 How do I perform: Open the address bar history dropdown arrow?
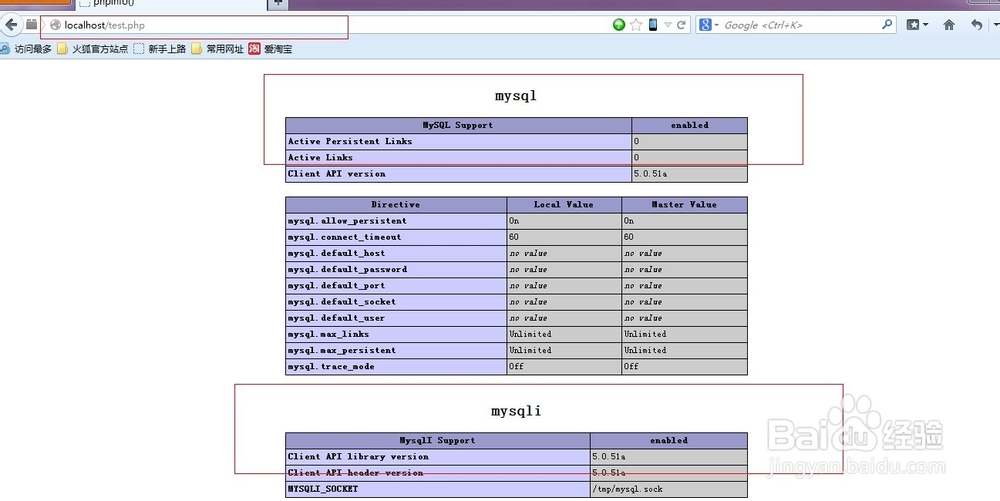tap(668, 25)
